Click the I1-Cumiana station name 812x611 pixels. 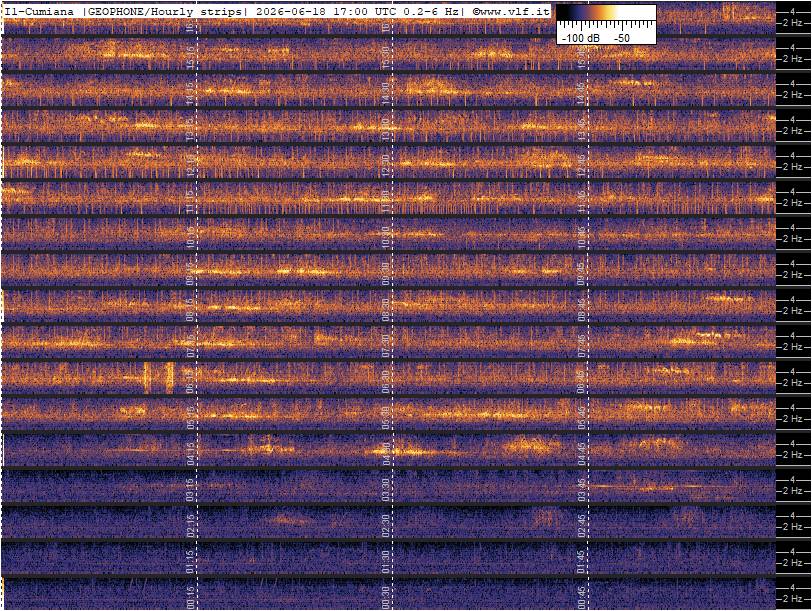click(39, 11)
